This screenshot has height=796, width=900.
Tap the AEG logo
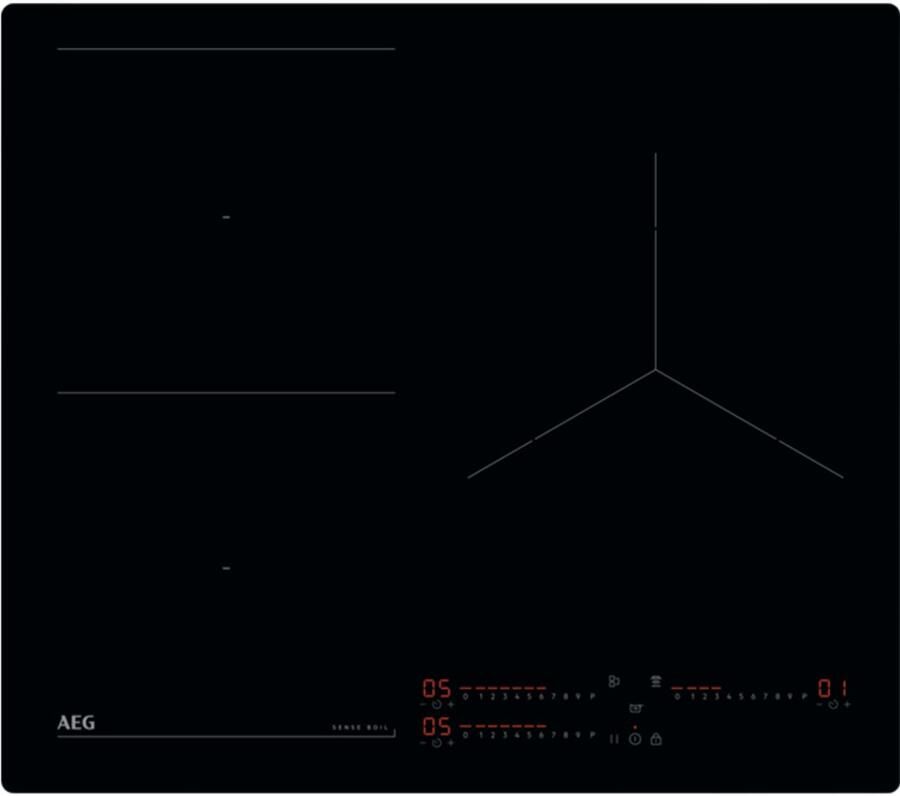click(76, 723)
